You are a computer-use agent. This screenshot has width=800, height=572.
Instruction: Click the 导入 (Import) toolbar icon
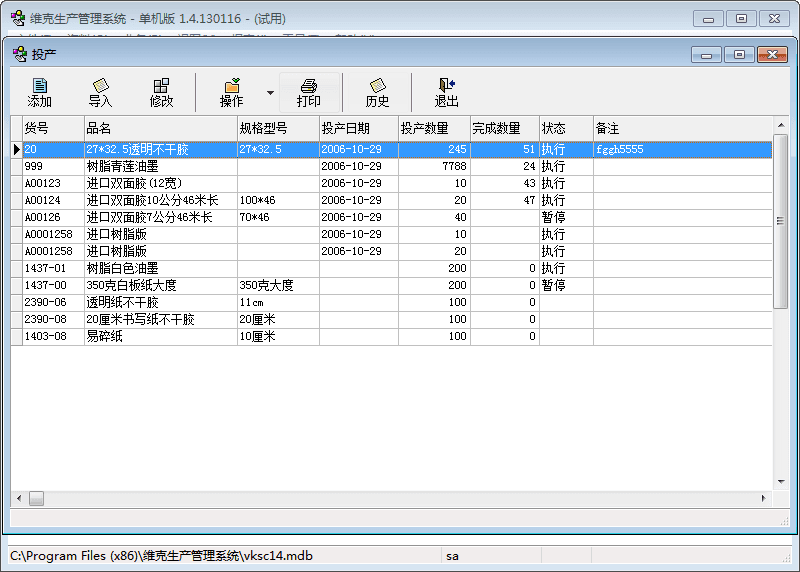(x=100, y=92)
